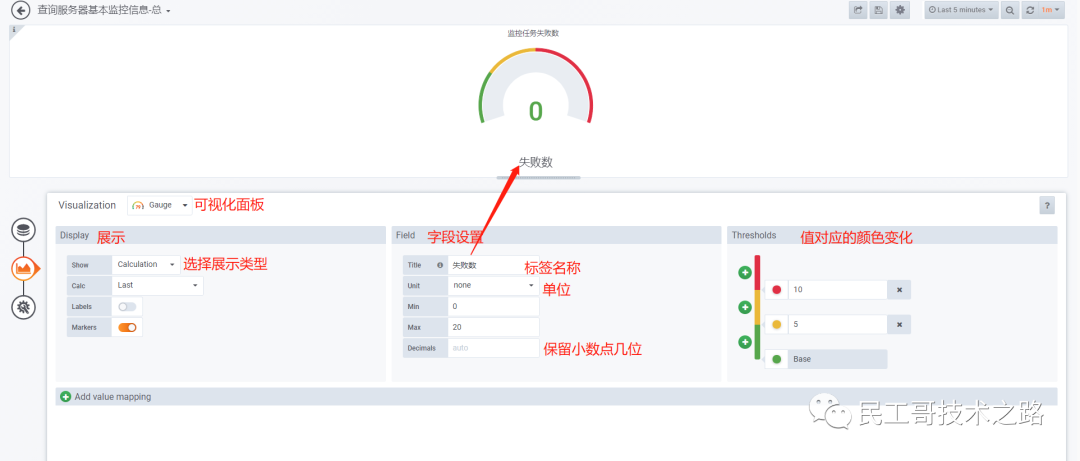Viewport: 1080px width, 461px height.
Task: Open the green Base color picker
Action: point(777,360)
